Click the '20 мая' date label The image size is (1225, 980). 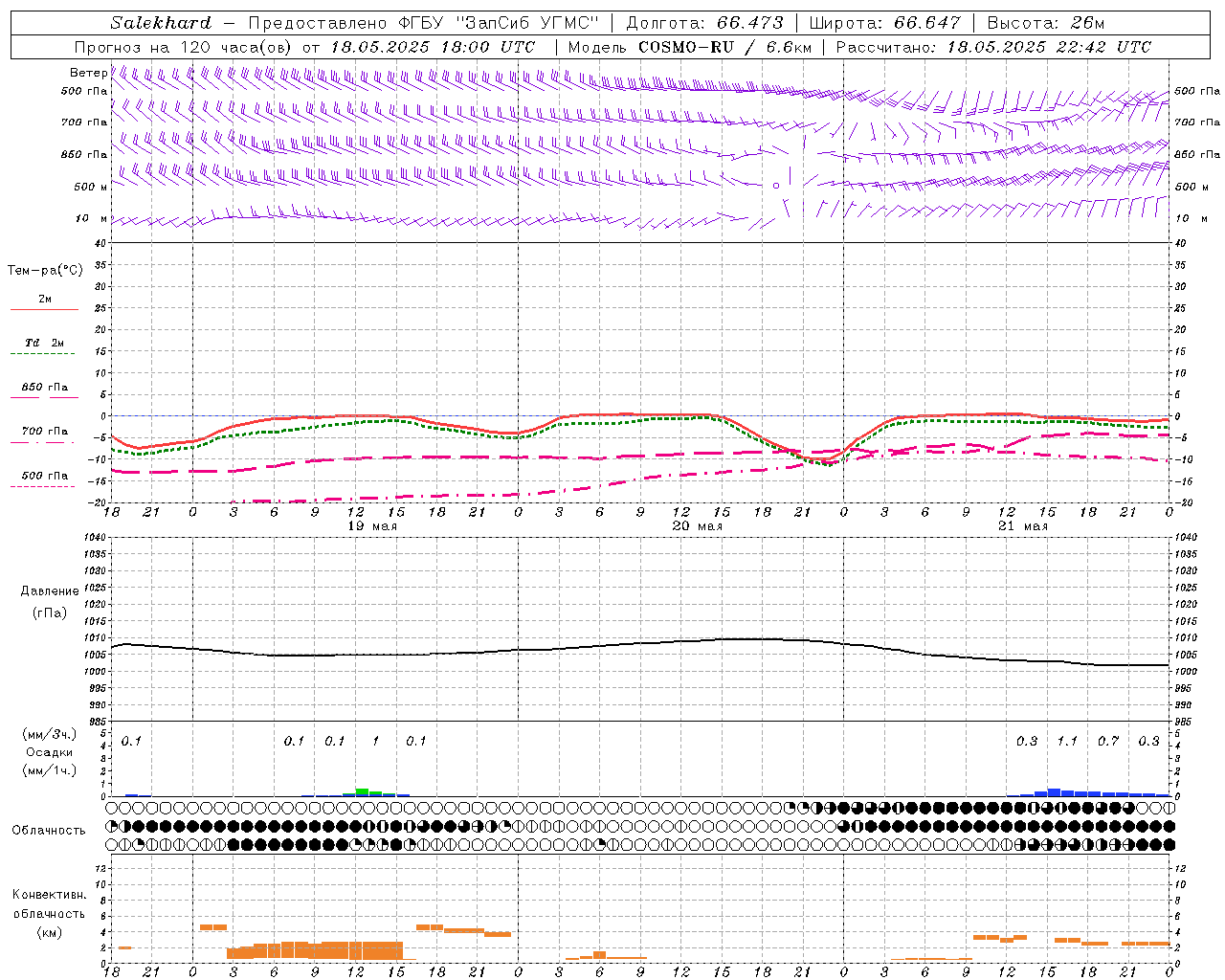tap(698, 526)
